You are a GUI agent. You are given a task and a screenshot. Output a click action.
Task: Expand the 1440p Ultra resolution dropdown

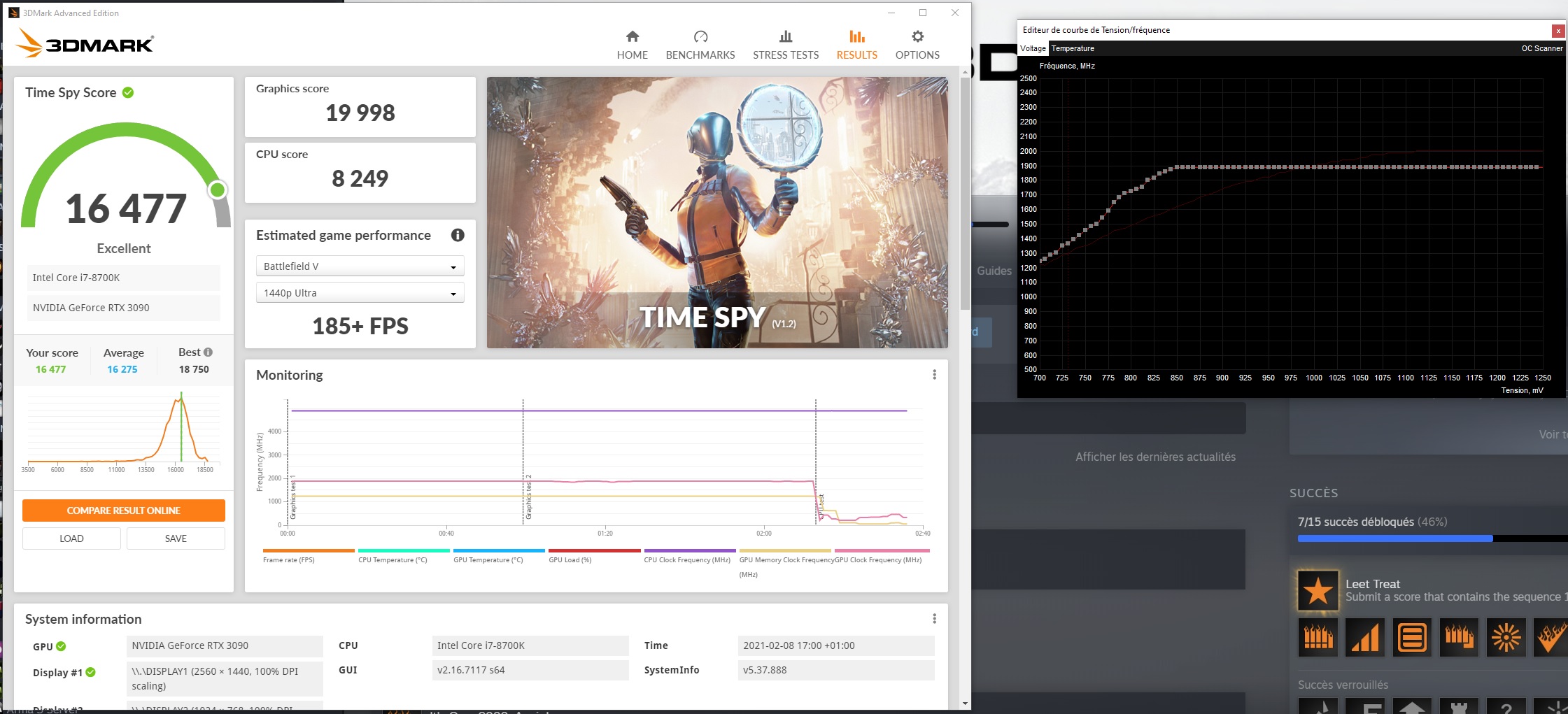click(360, 293)
